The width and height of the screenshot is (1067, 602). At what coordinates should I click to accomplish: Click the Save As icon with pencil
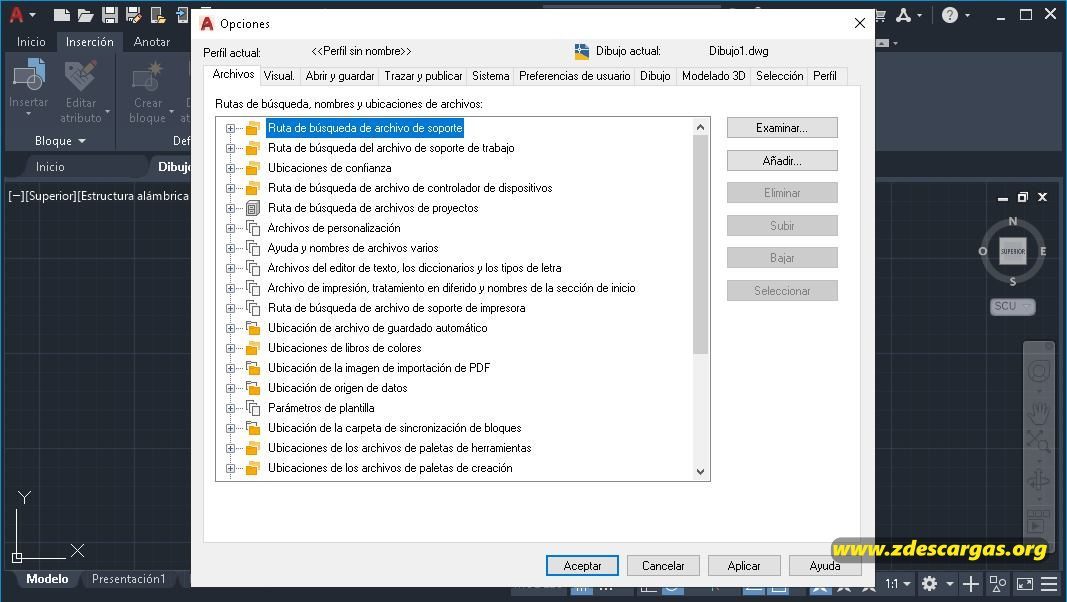[134, 15]
